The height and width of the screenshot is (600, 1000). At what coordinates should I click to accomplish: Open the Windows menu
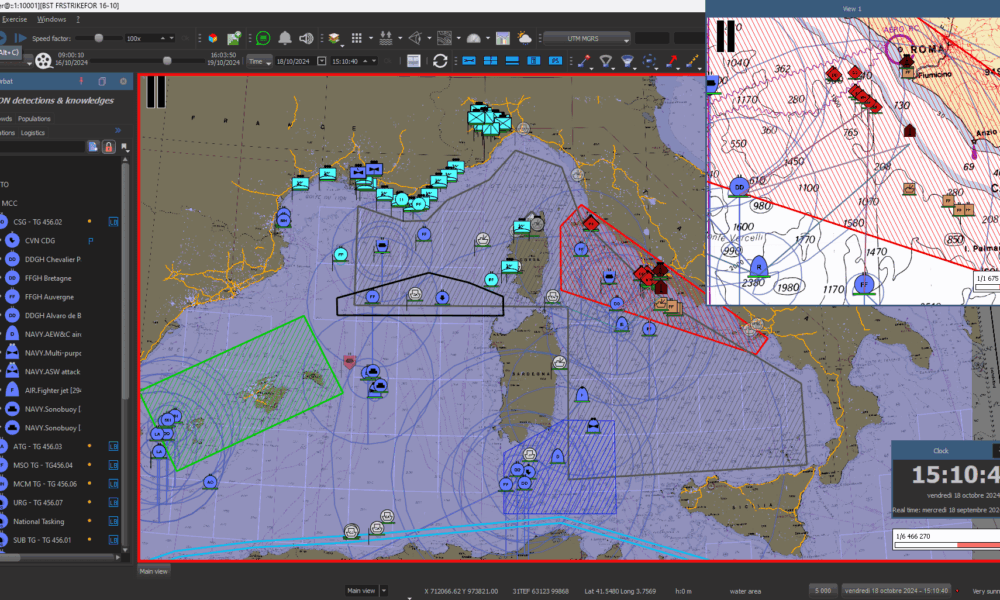pyautogui.click(x=52, y=20)
